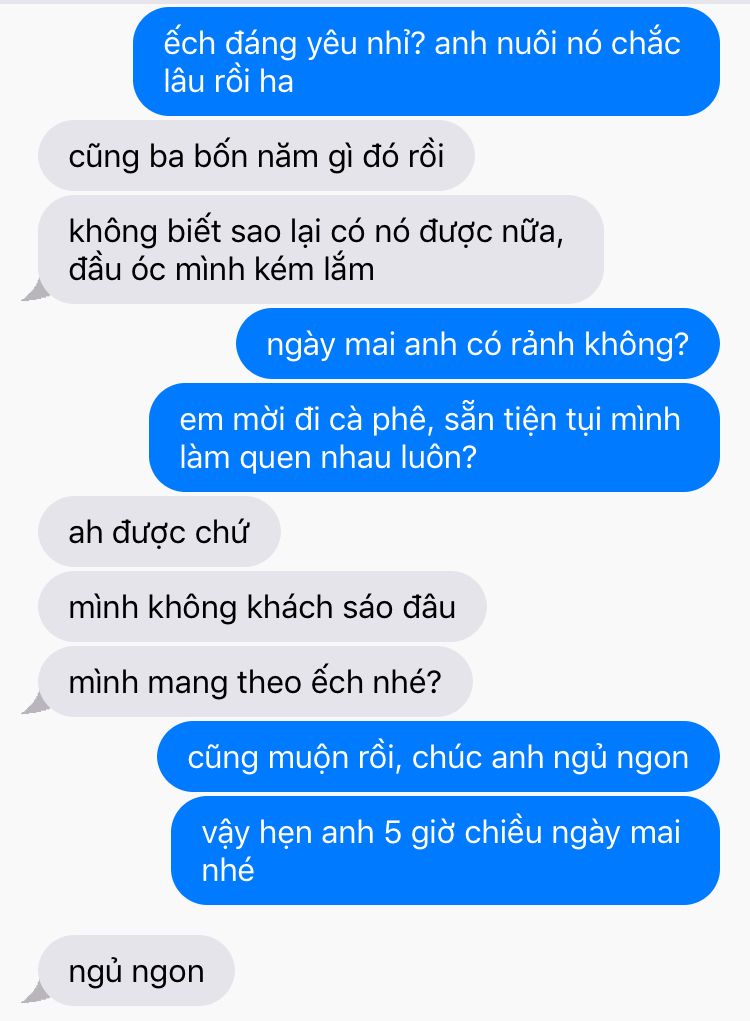Image resolution: width=750 pixels, height=1021 pixels.
Task: Select the 'em mời đi cà phê' message
Action: click(434, 437)
